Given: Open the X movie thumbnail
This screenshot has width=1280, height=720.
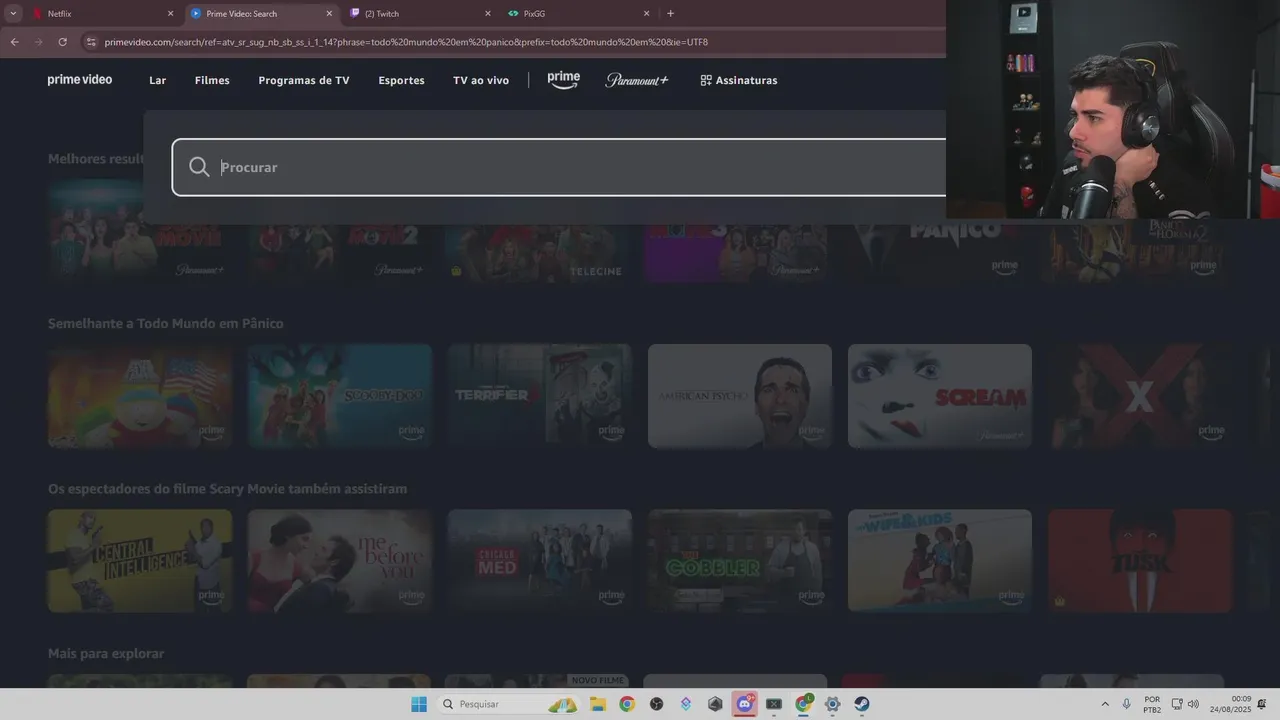Looking at the screenshot, I should pos(1140,396).
